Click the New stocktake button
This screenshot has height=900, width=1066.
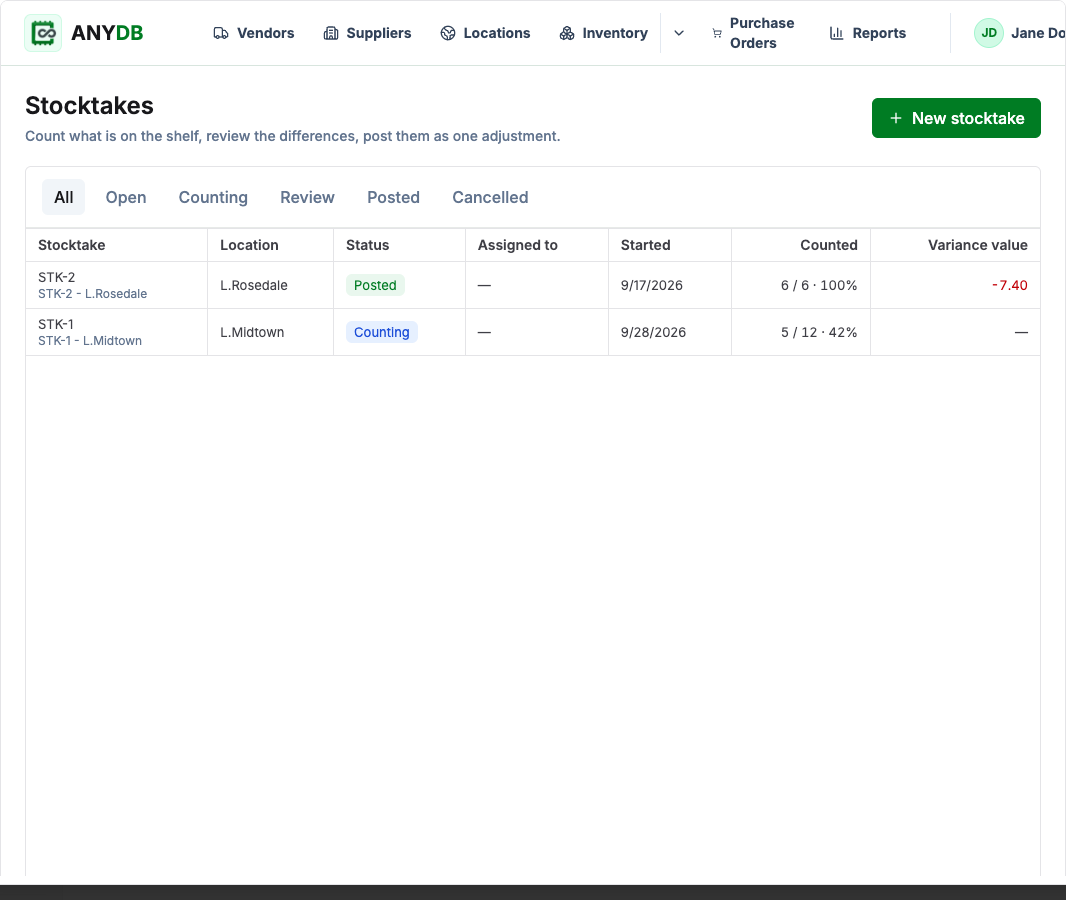[956, 118]
